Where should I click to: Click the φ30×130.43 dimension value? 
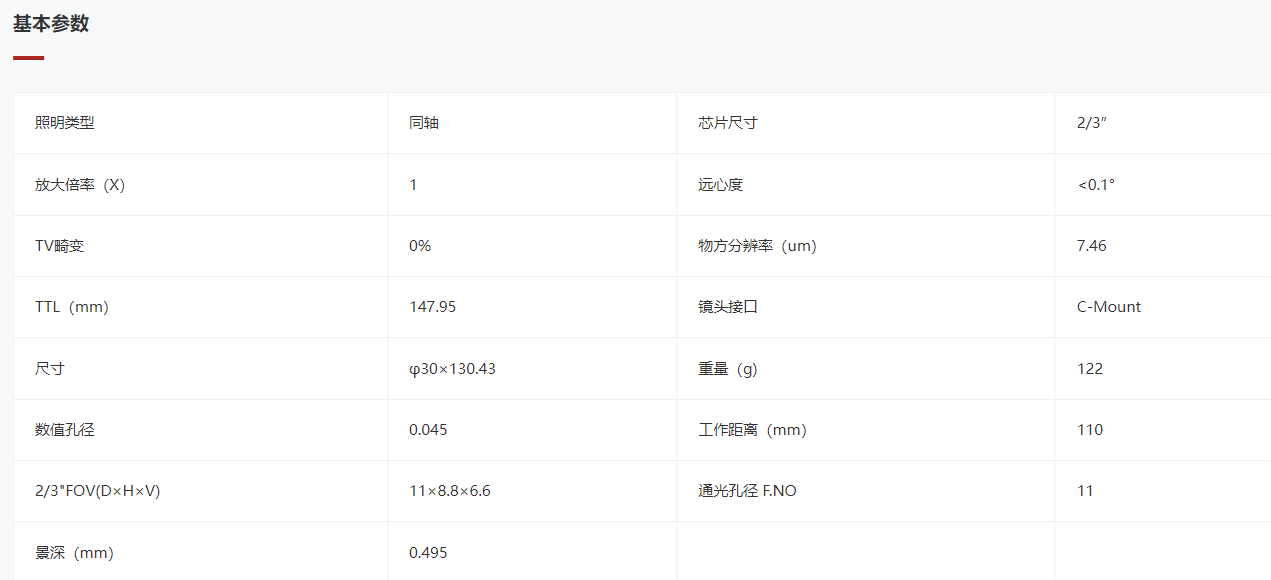453,369
